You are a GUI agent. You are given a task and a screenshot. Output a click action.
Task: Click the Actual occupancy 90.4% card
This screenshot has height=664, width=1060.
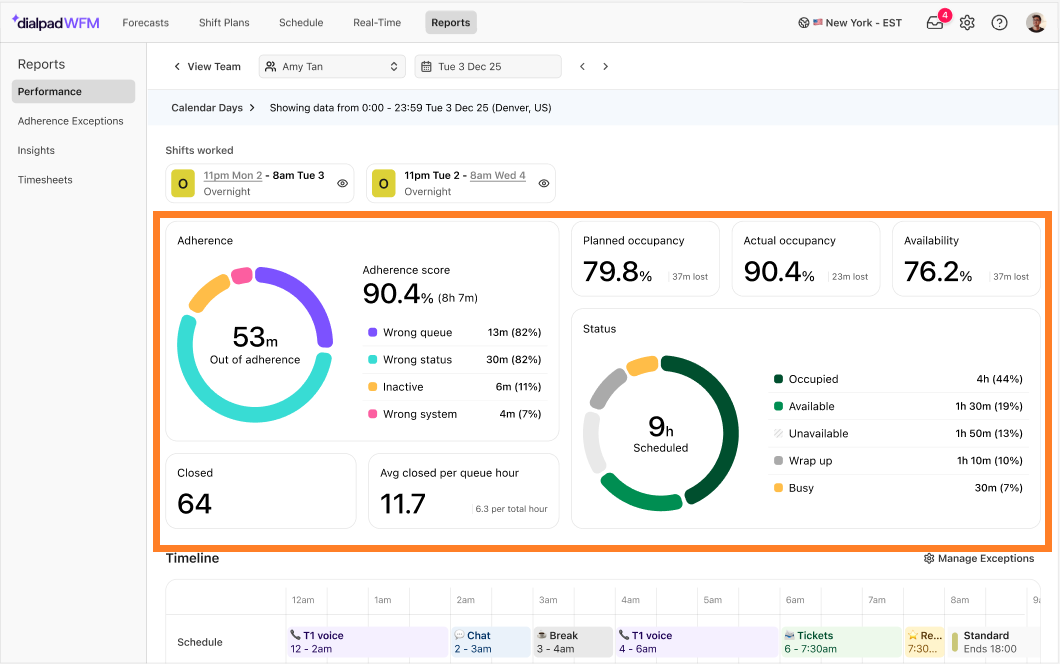806,259
